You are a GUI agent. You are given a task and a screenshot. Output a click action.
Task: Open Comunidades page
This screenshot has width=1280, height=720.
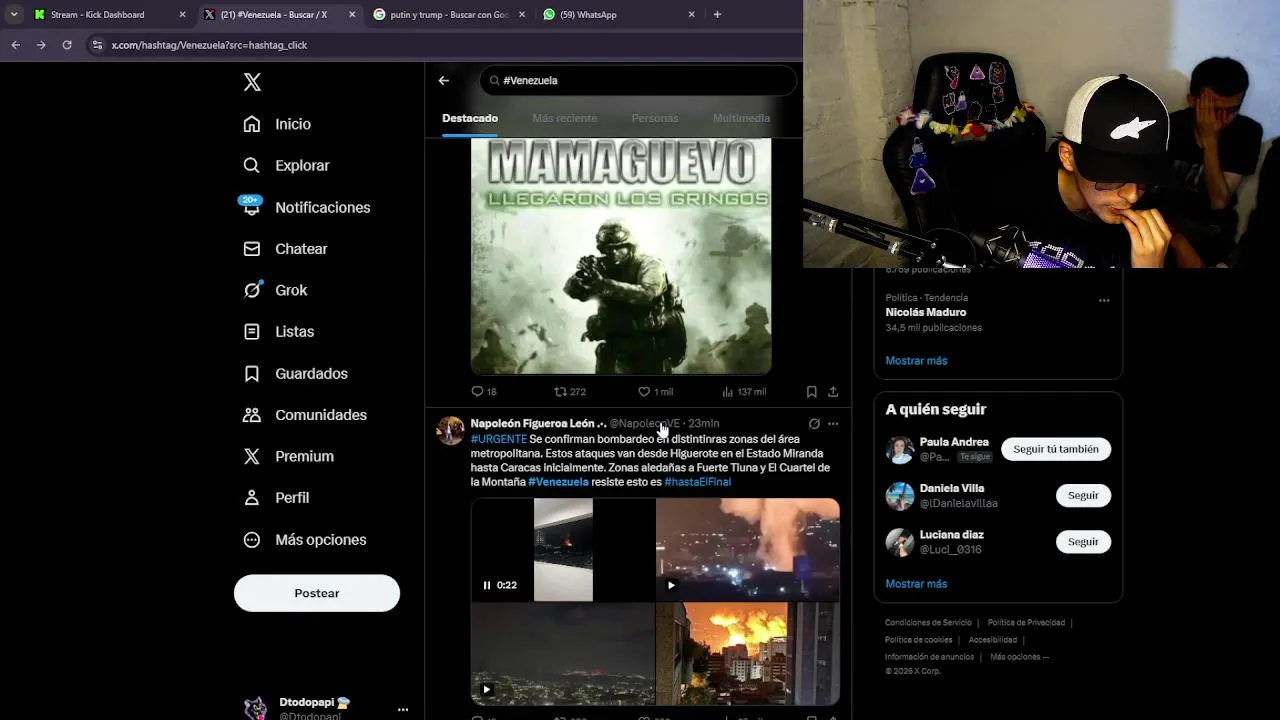pyautogui.click(x=305, y=415)
